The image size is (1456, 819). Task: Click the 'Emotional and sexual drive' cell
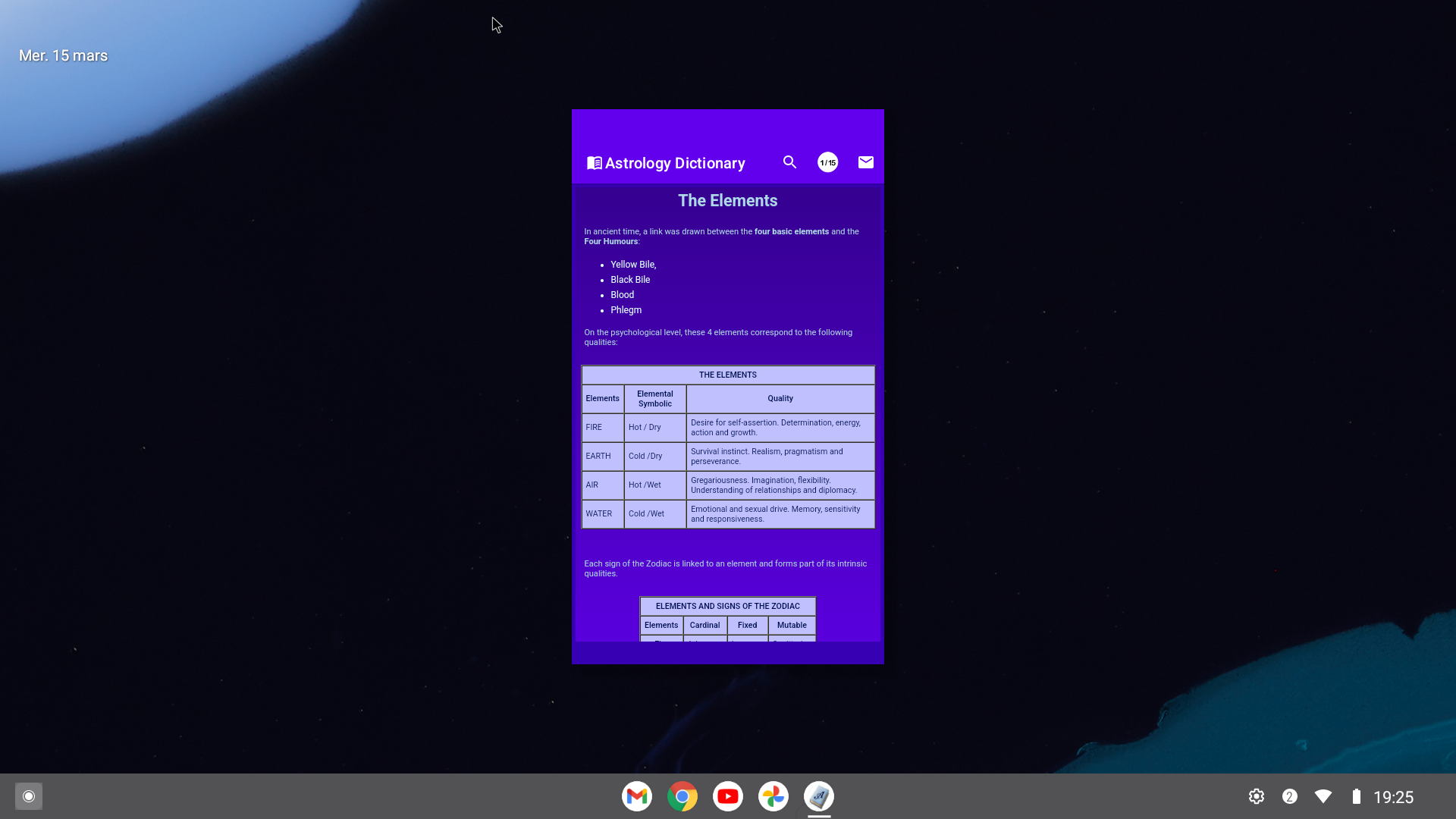point(780,514)
